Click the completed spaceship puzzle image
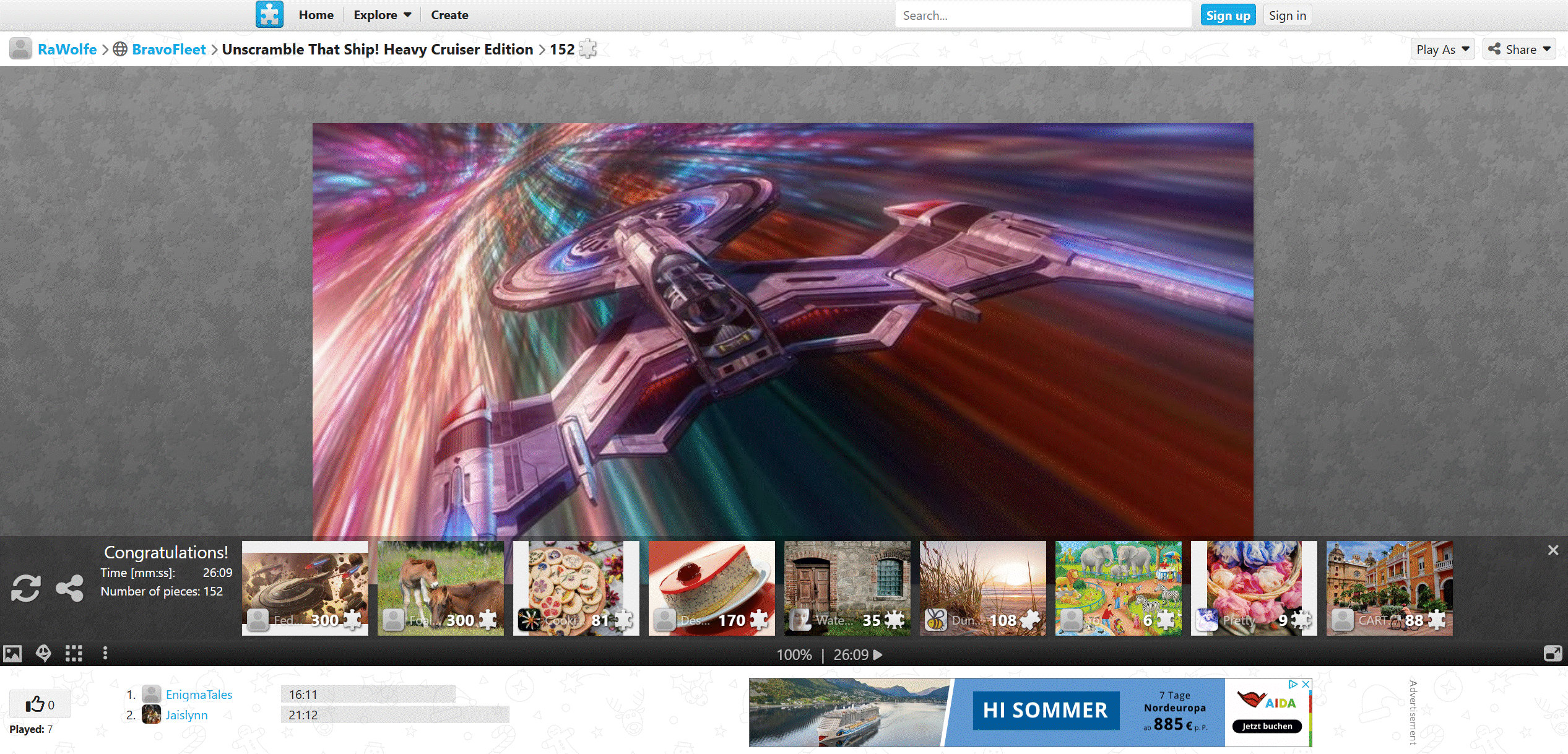Image resolution: width=1568 pixels, height=754 pixels. coord(782,329)
